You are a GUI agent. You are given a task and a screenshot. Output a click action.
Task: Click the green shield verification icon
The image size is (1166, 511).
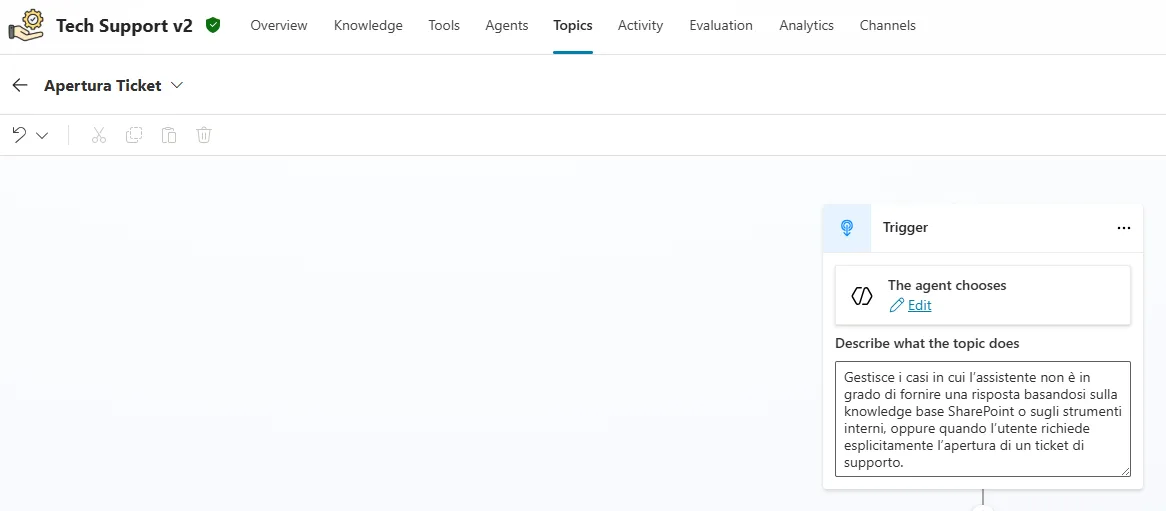(x=213, y=25)
